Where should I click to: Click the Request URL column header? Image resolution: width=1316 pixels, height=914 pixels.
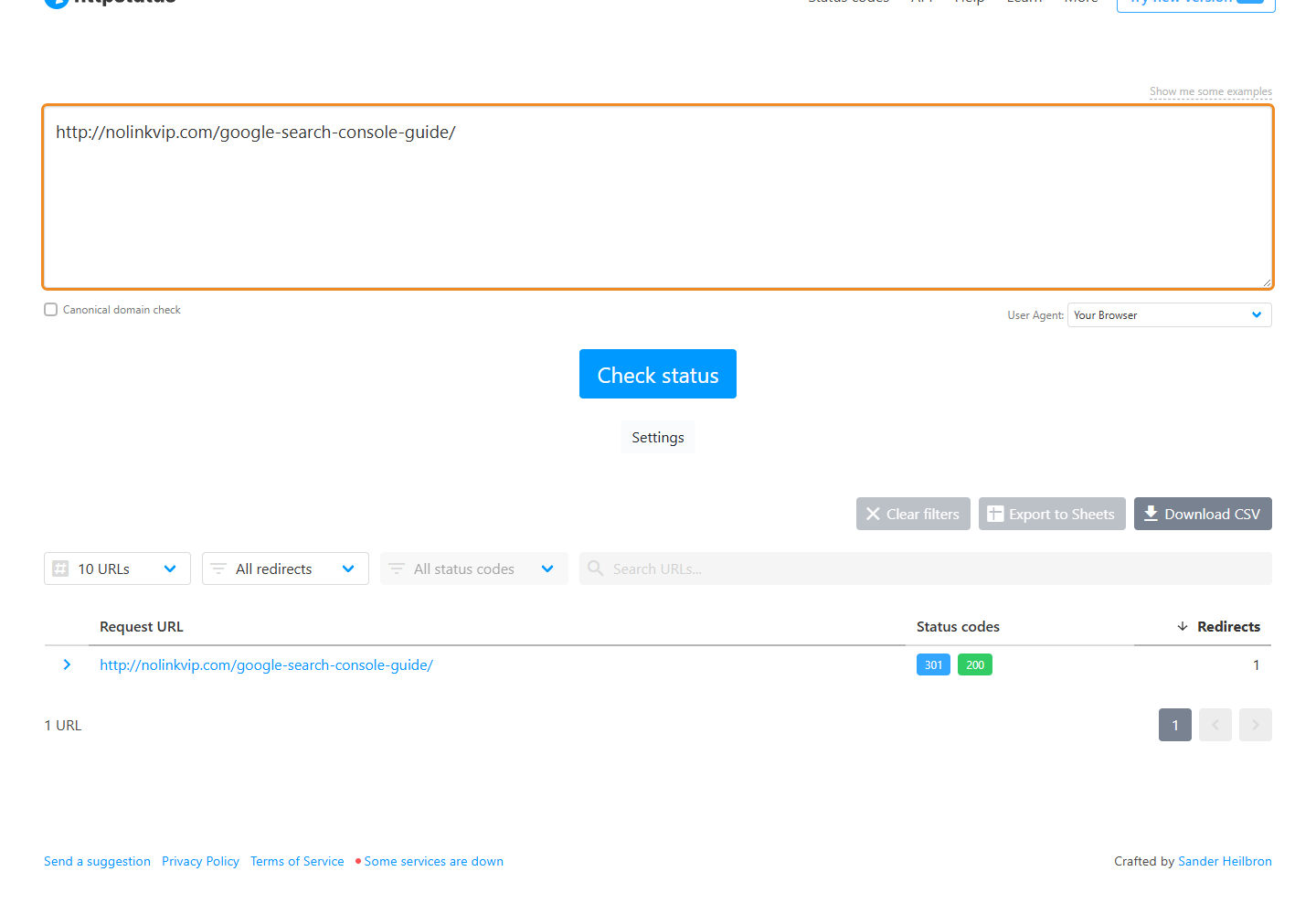point(142,626)
